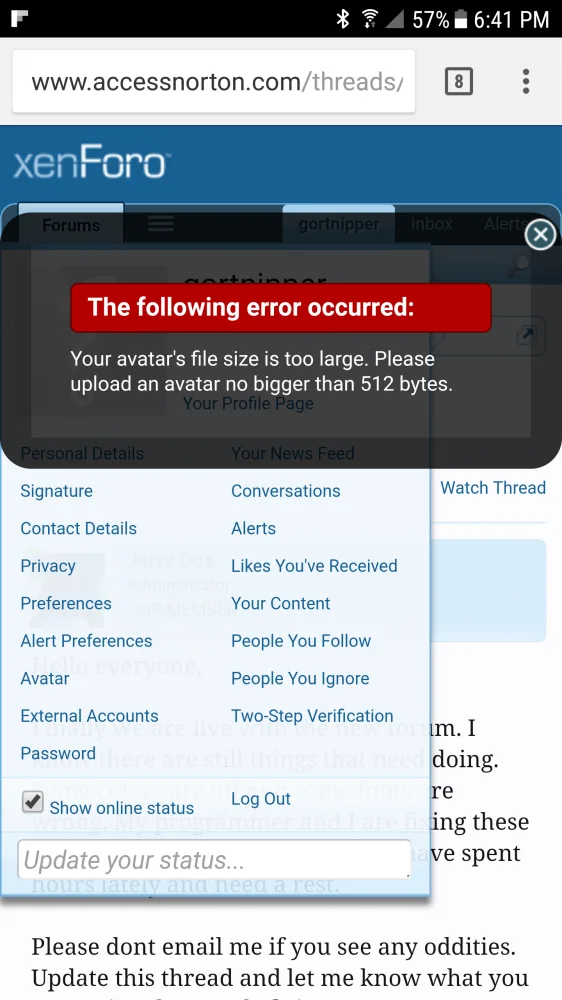Image resolution: width=562 pixels, height=1000 pixels.
Task: Open the Forums tab
Action: [x=71, y=224]
